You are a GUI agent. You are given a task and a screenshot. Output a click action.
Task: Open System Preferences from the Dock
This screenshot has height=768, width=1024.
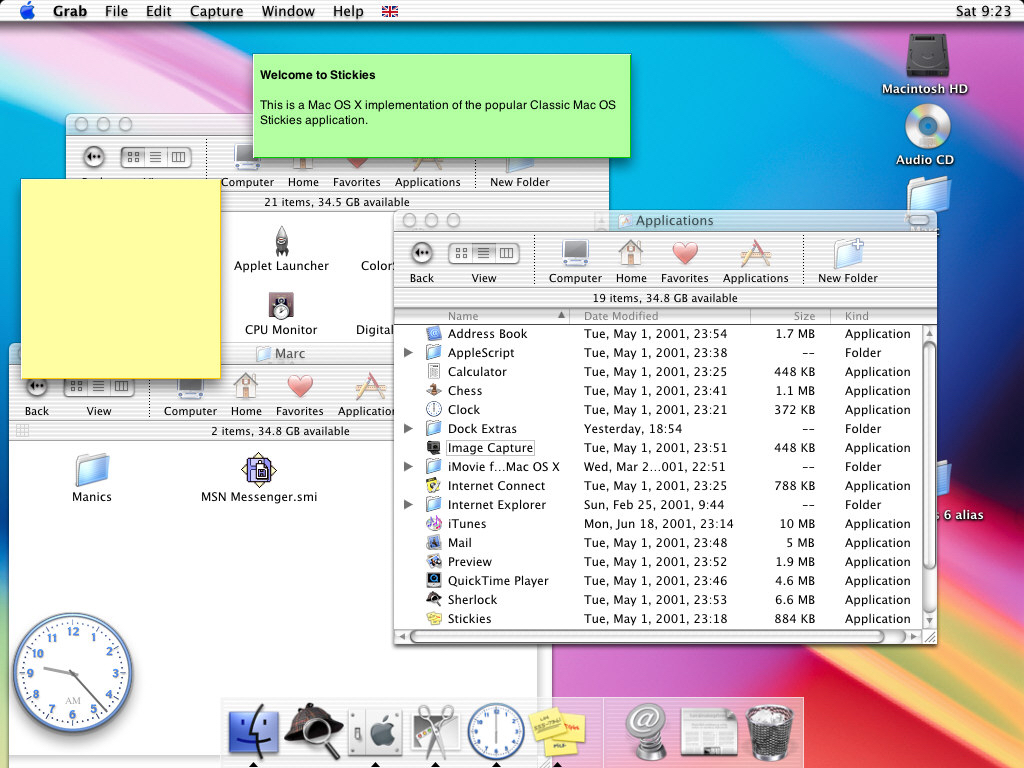point(375,733)
